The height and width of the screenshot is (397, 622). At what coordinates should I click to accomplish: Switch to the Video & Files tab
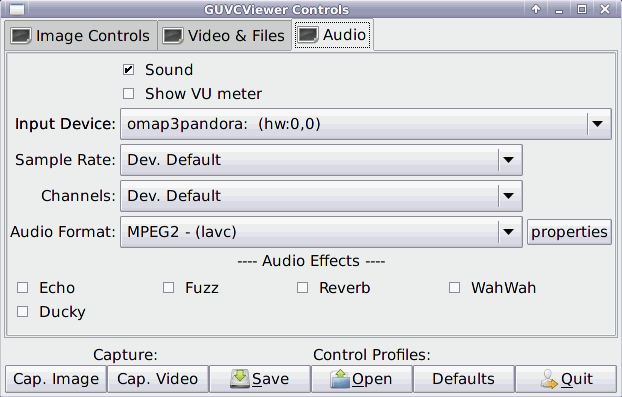click(x=225, y=36)
